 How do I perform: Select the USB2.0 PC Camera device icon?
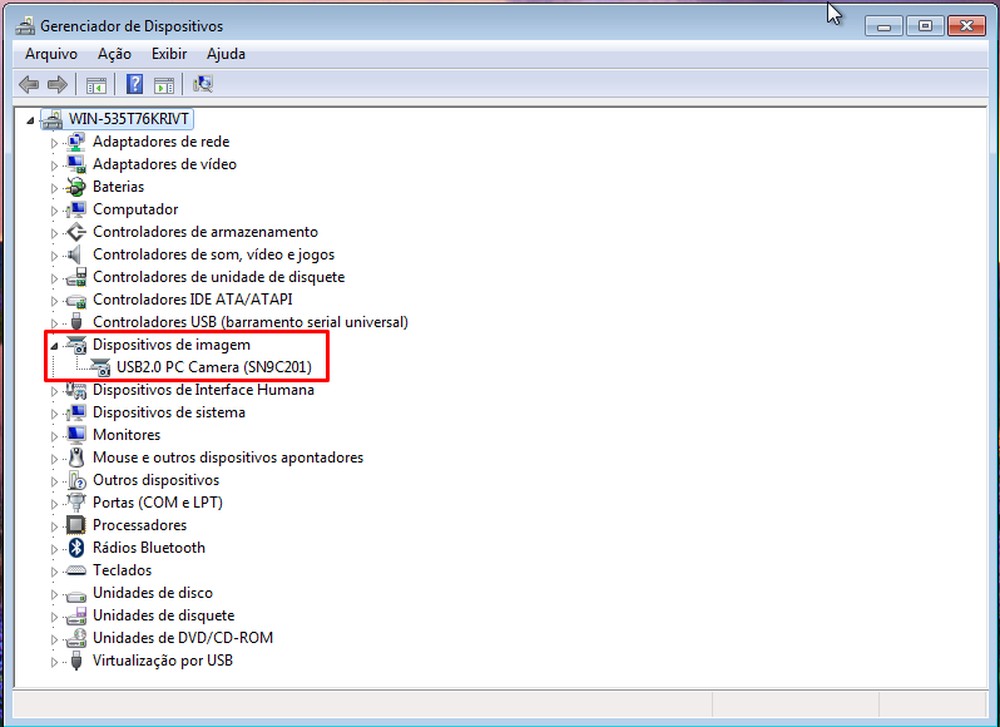[x=100, y=367]
